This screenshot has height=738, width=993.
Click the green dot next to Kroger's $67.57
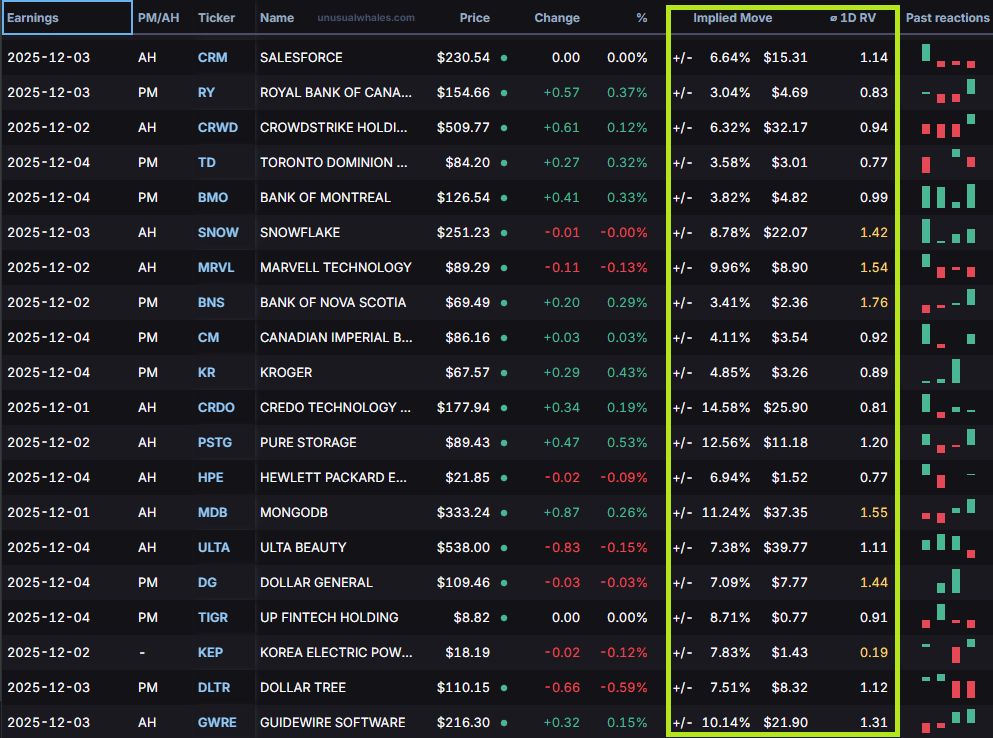pyautogui.click(x=503, y=373)
